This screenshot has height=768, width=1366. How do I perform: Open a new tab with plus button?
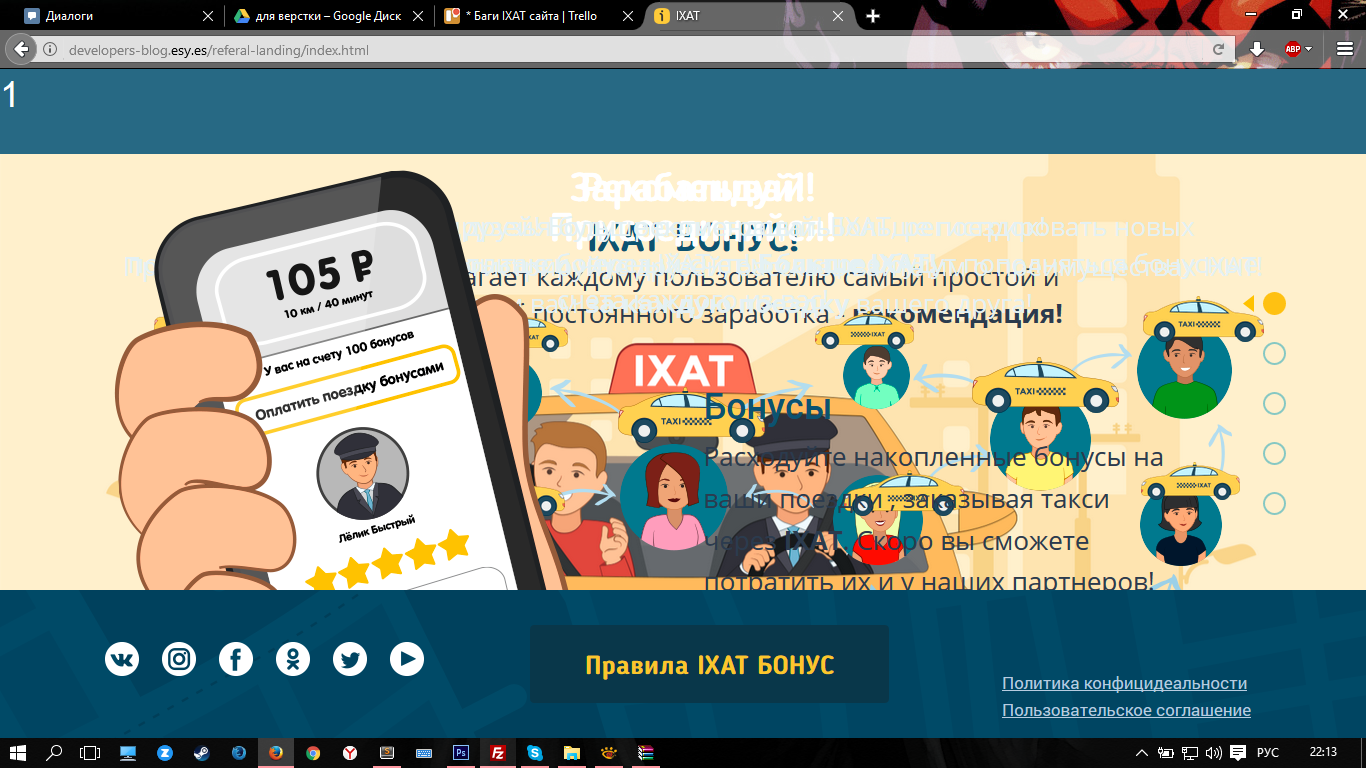click(873, 16)
